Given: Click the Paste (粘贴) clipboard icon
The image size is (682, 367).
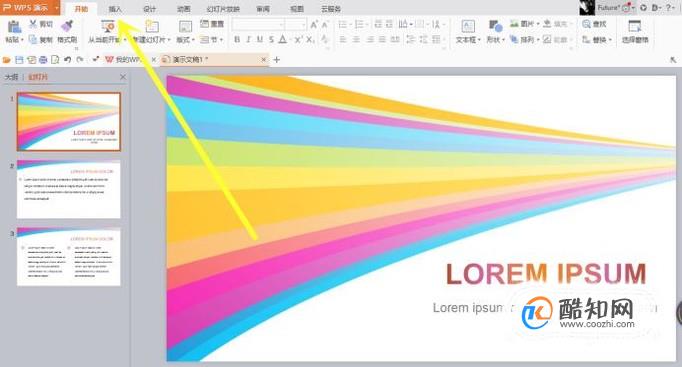Looking at the screenshot, I should (14, 27).
